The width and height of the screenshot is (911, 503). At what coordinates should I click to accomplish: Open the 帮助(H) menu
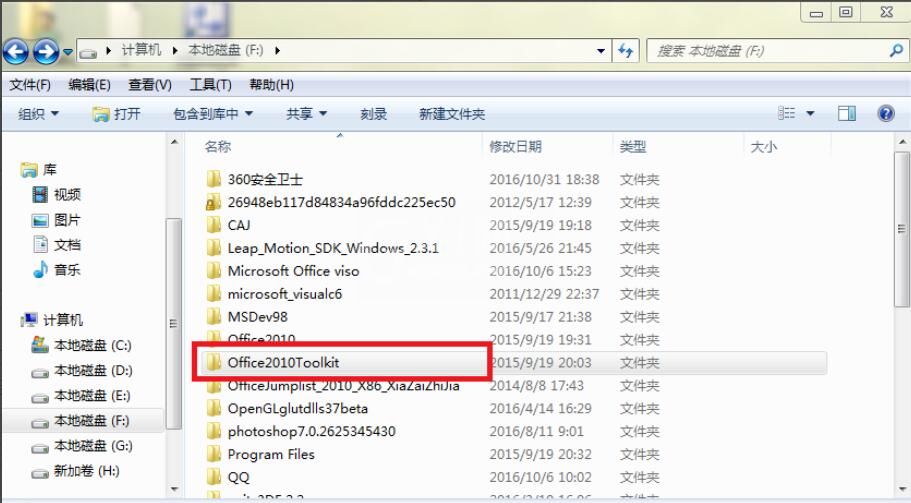271,85
